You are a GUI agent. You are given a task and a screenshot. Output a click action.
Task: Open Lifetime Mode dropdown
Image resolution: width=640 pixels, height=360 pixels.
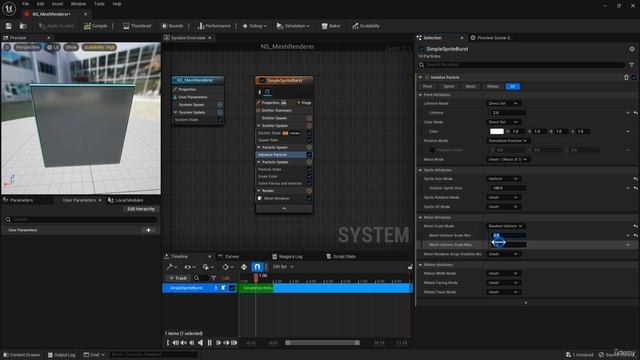tap(503, 104)
